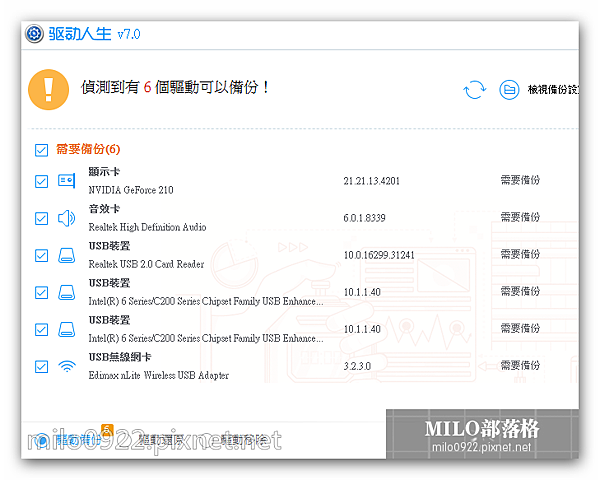Click the 驱动人生 gear logo icon
The height and width of the screenshot is (480, 600).
click(x=34, y=34)
